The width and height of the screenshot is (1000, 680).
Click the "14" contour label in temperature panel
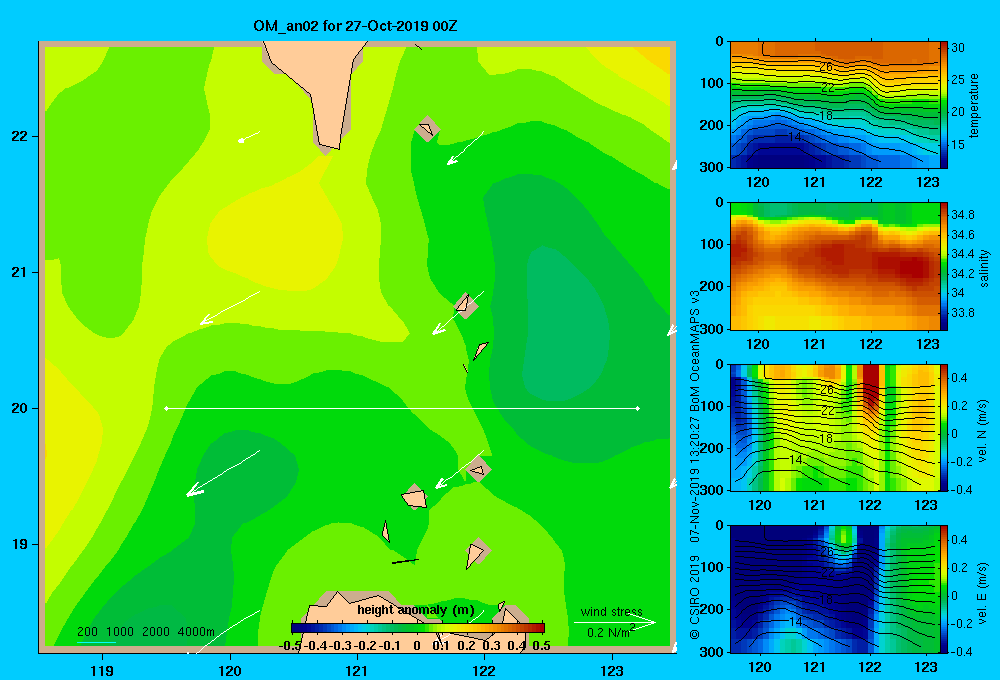click(x=795, y=137)
